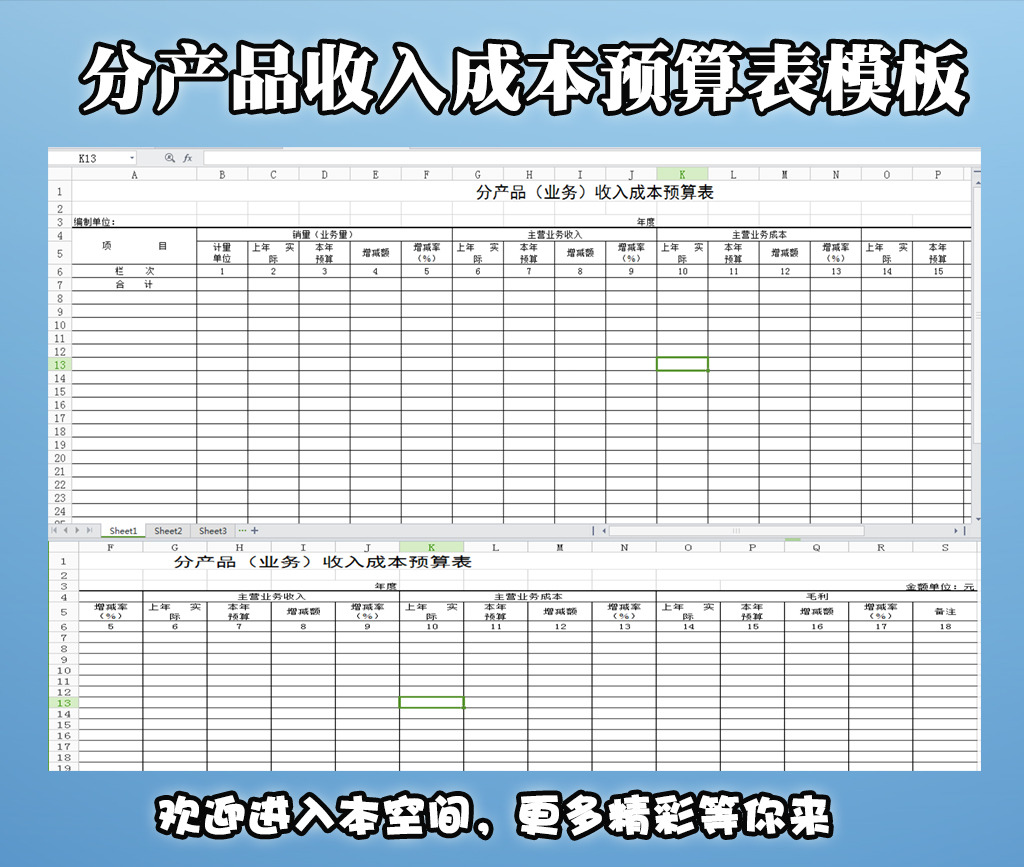Click the next sheet navigation arrow
Viewport: 1024px width, 867px height.
[x=77, y=530]
